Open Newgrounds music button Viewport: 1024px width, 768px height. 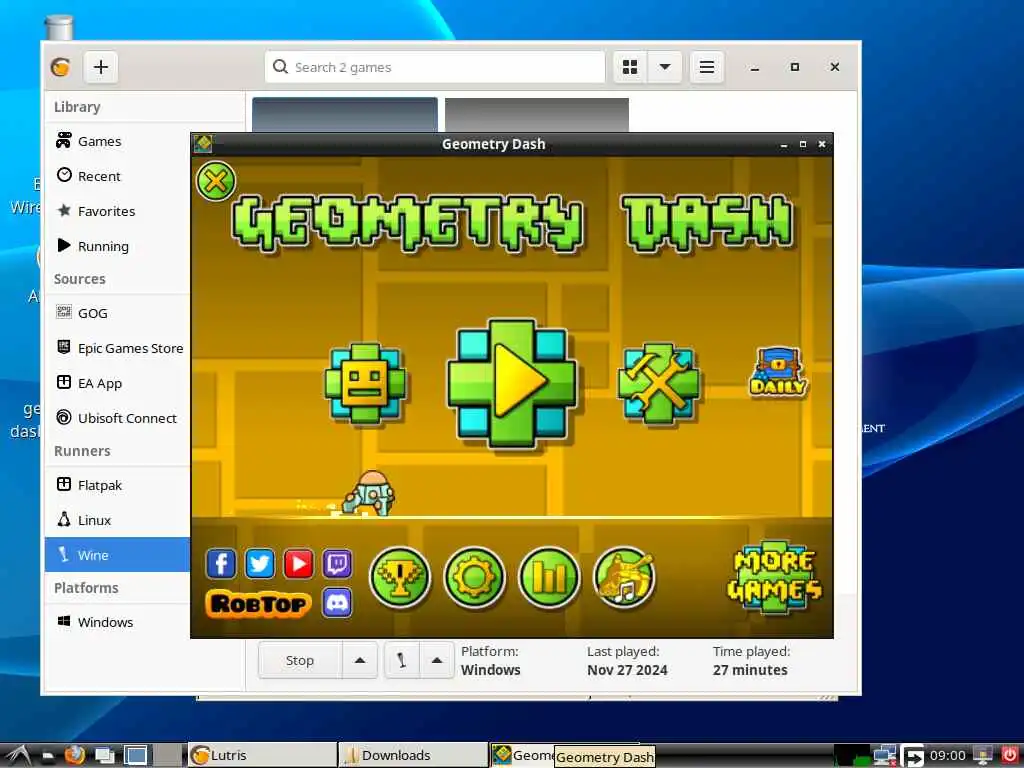coord(624,577)
